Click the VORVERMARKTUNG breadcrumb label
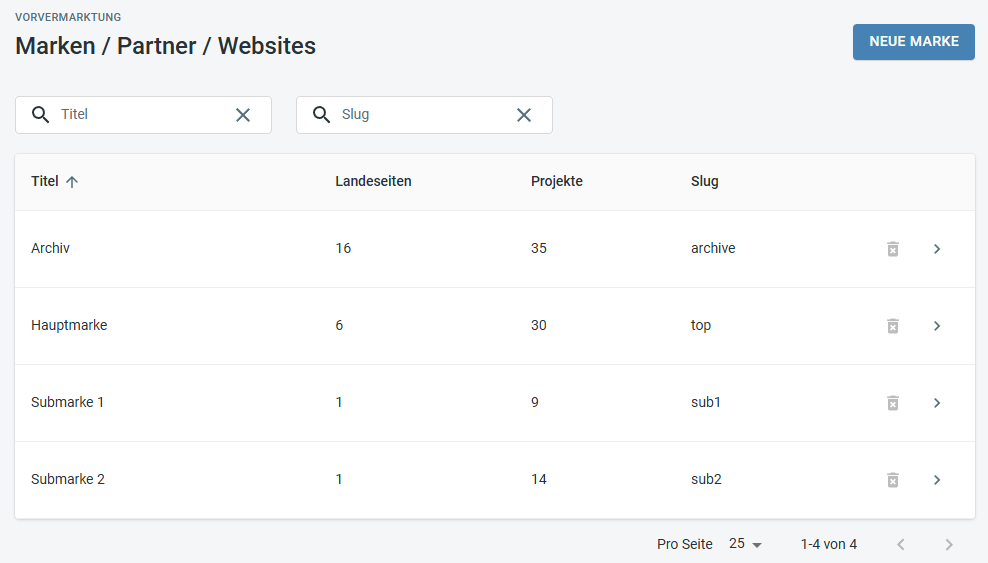The width and height of the screenshot is (988, 563). pyautogui.click(x=68, y=17)
